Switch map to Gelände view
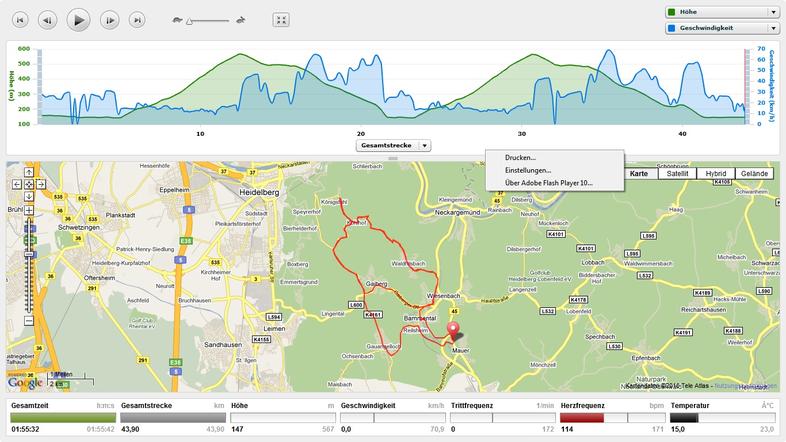 click(754, 173)
